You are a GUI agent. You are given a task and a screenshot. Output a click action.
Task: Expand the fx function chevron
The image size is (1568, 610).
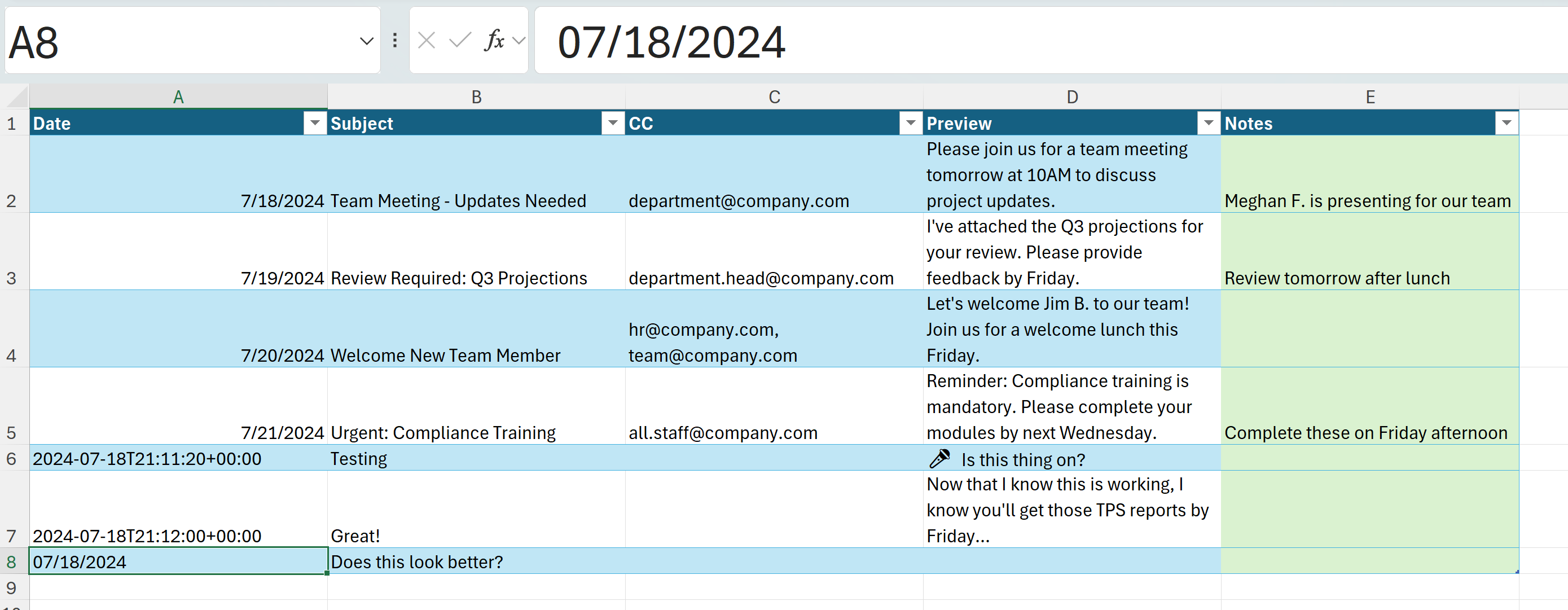point(519,41)
